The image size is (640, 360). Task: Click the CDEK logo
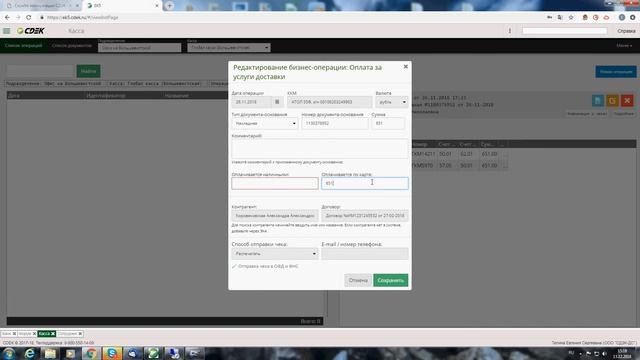tap(31, 31)
